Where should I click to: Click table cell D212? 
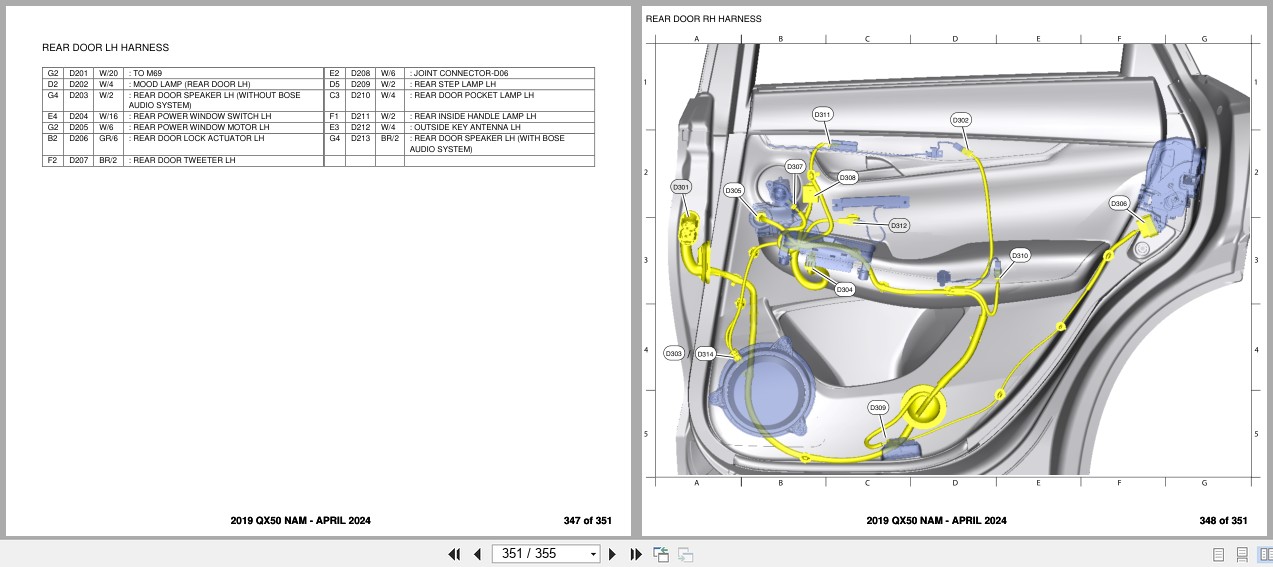click(x=361, y=127)
